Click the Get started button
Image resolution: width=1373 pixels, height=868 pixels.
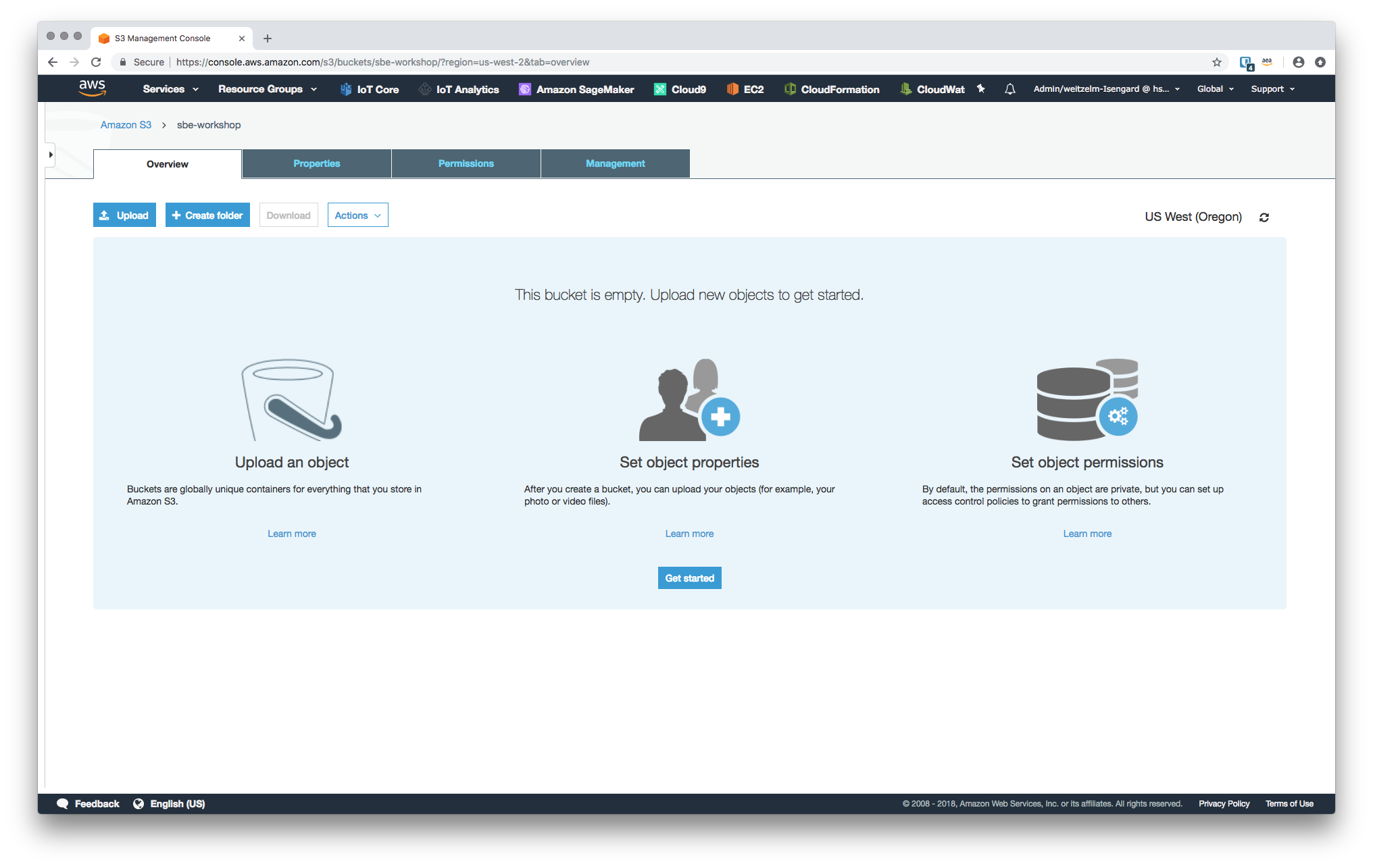pos(690,578)
